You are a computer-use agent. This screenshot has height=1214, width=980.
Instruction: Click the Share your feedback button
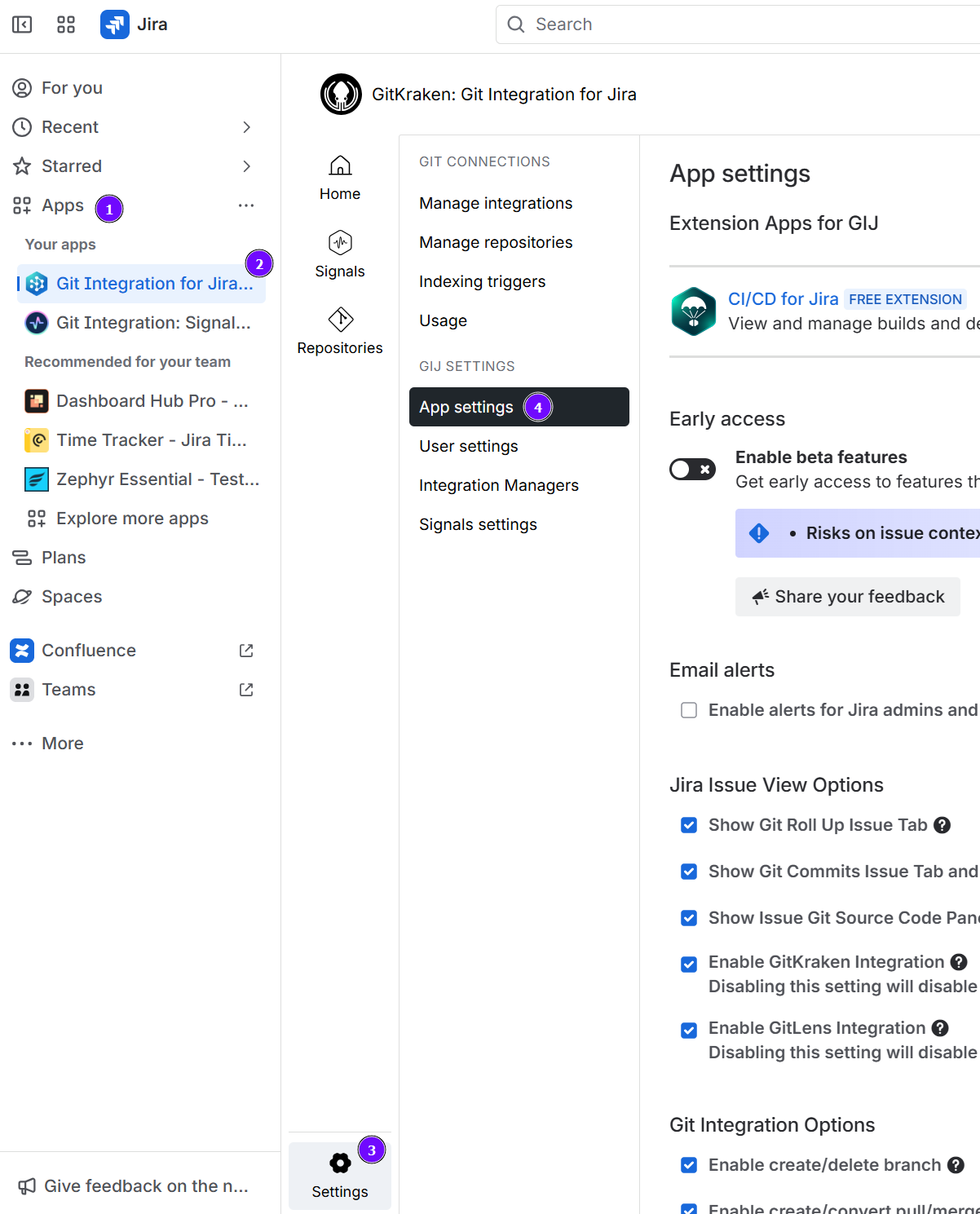click(x=847, y=597)
